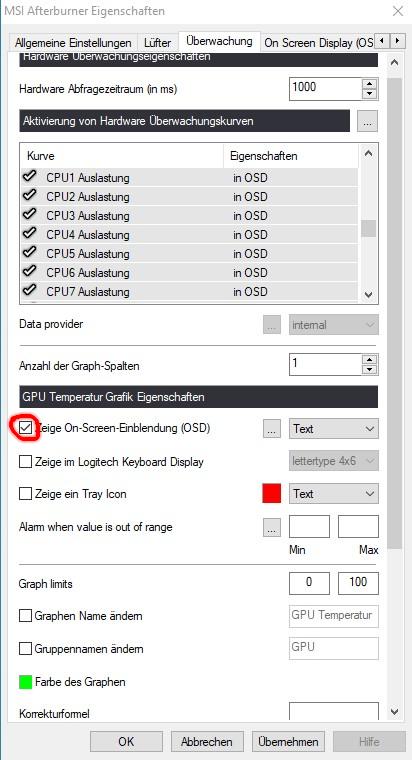Open ellipsis button next to OSD option
Screen dimensions: 412x760
(272, 429)
